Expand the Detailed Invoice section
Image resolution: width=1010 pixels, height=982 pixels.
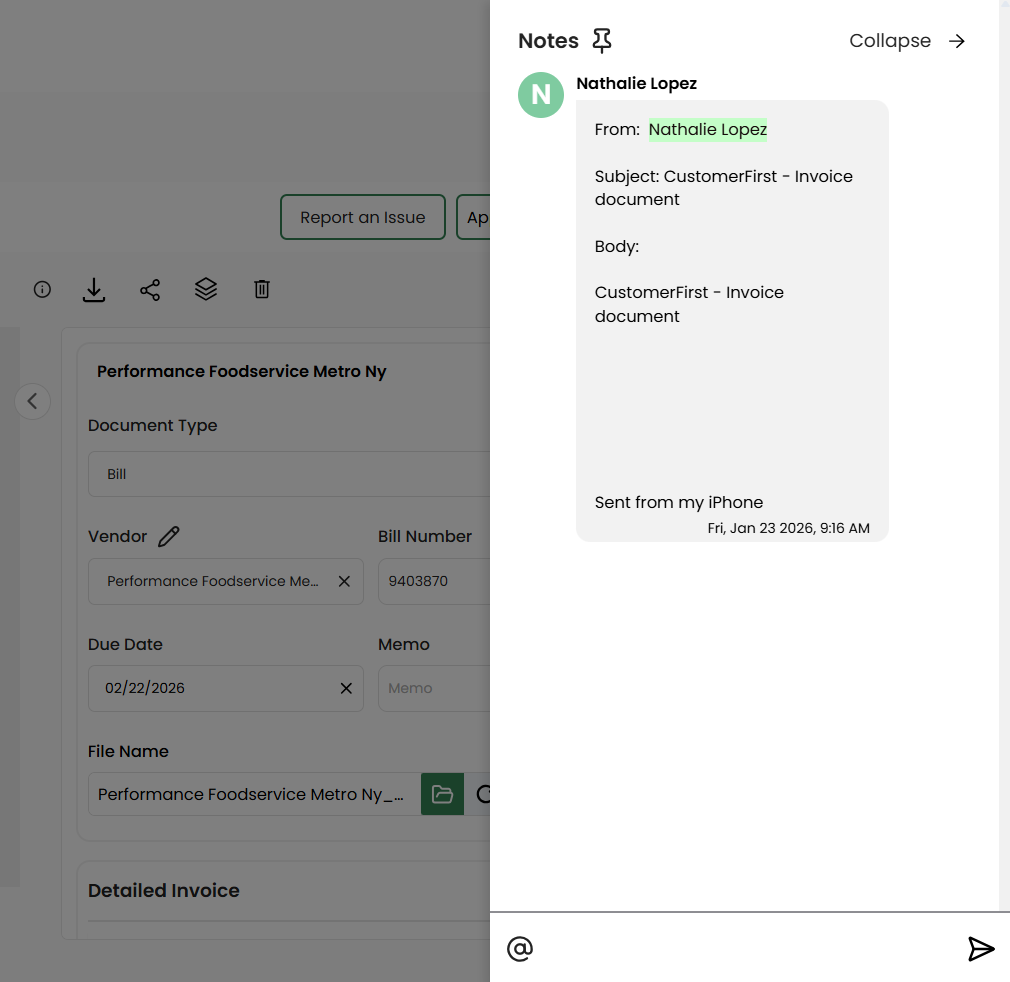pos(164,890)
